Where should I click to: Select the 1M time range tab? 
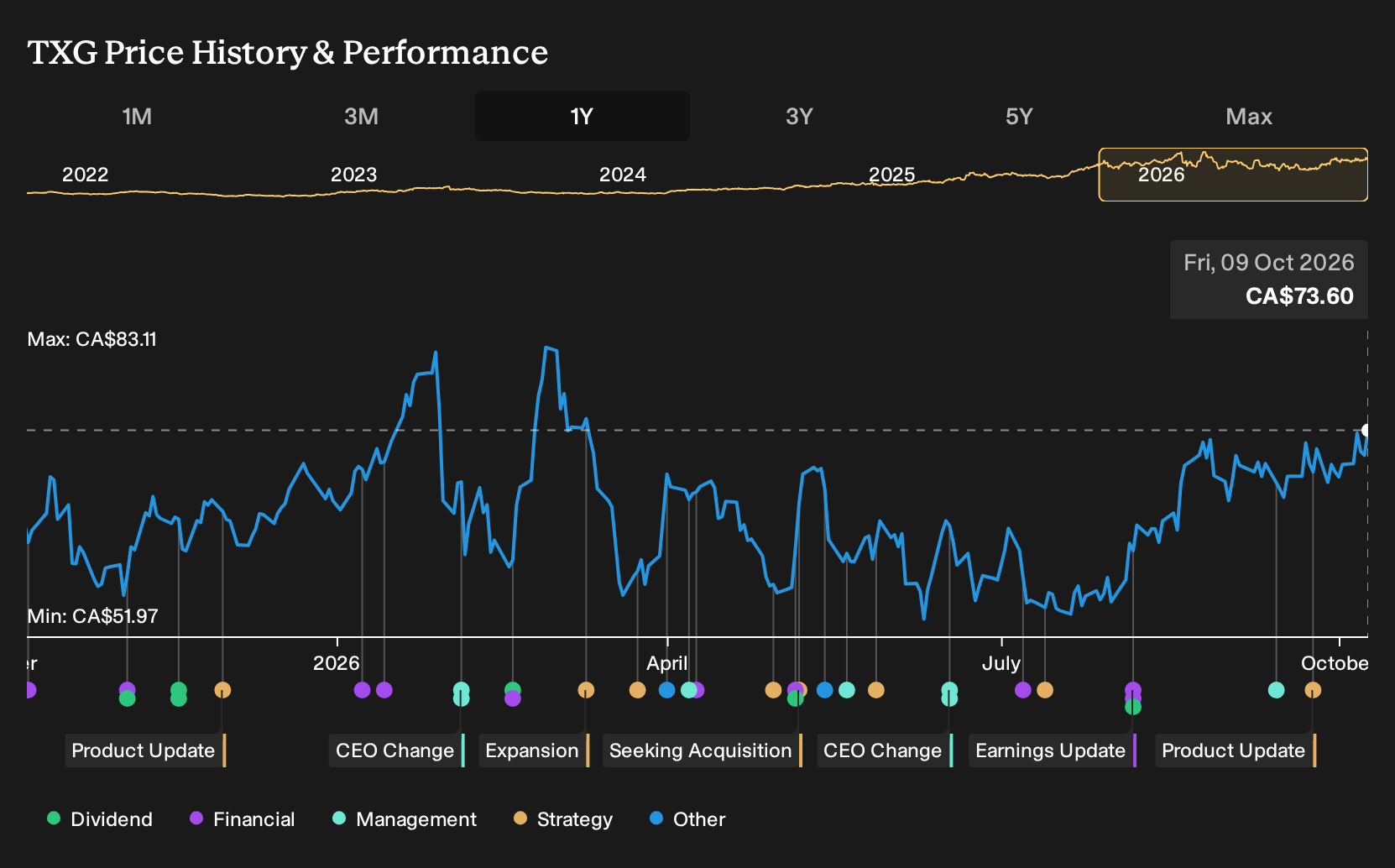137,116
